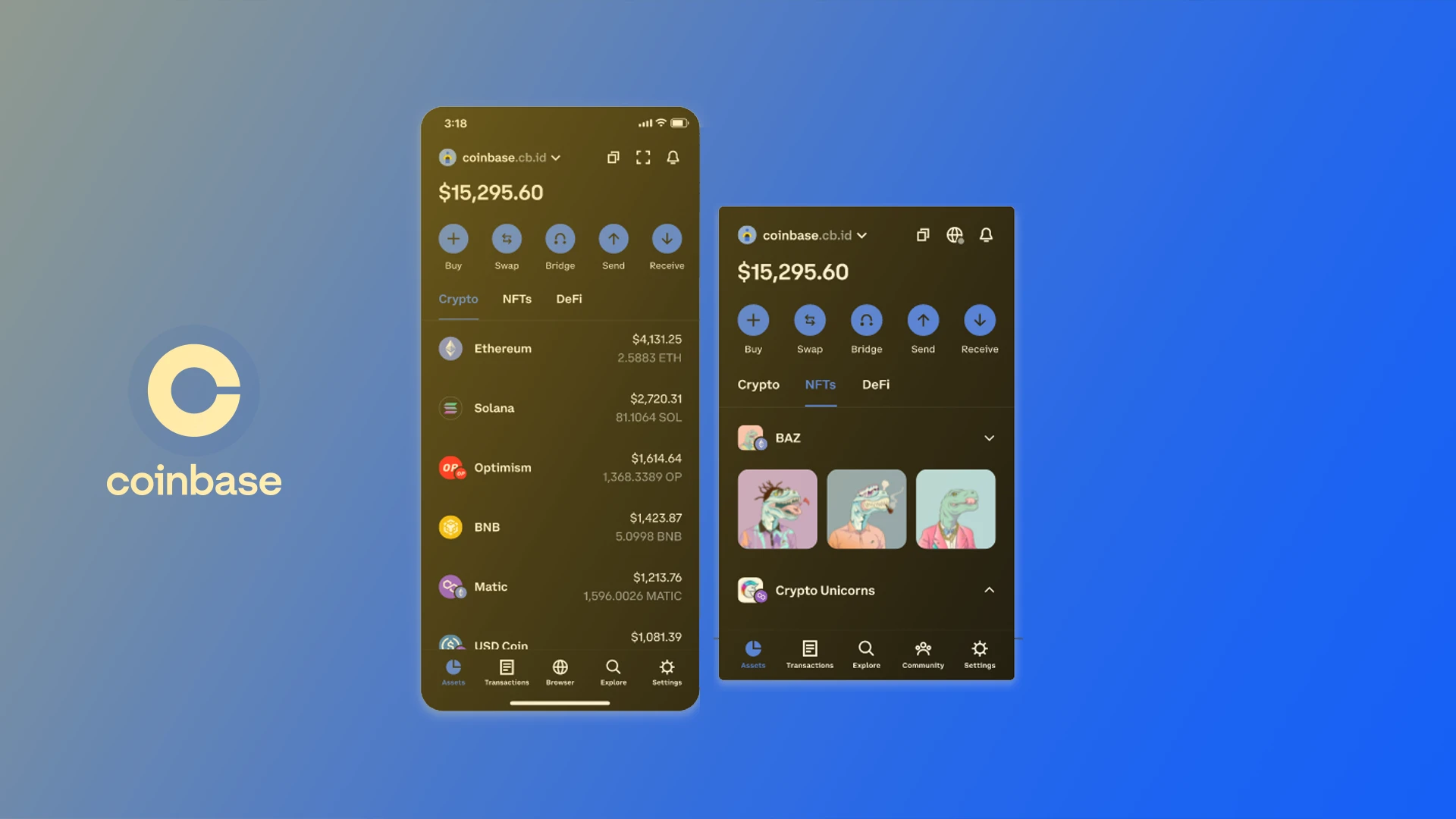Toggle the global/network icon on right screen

click(954, 234)
